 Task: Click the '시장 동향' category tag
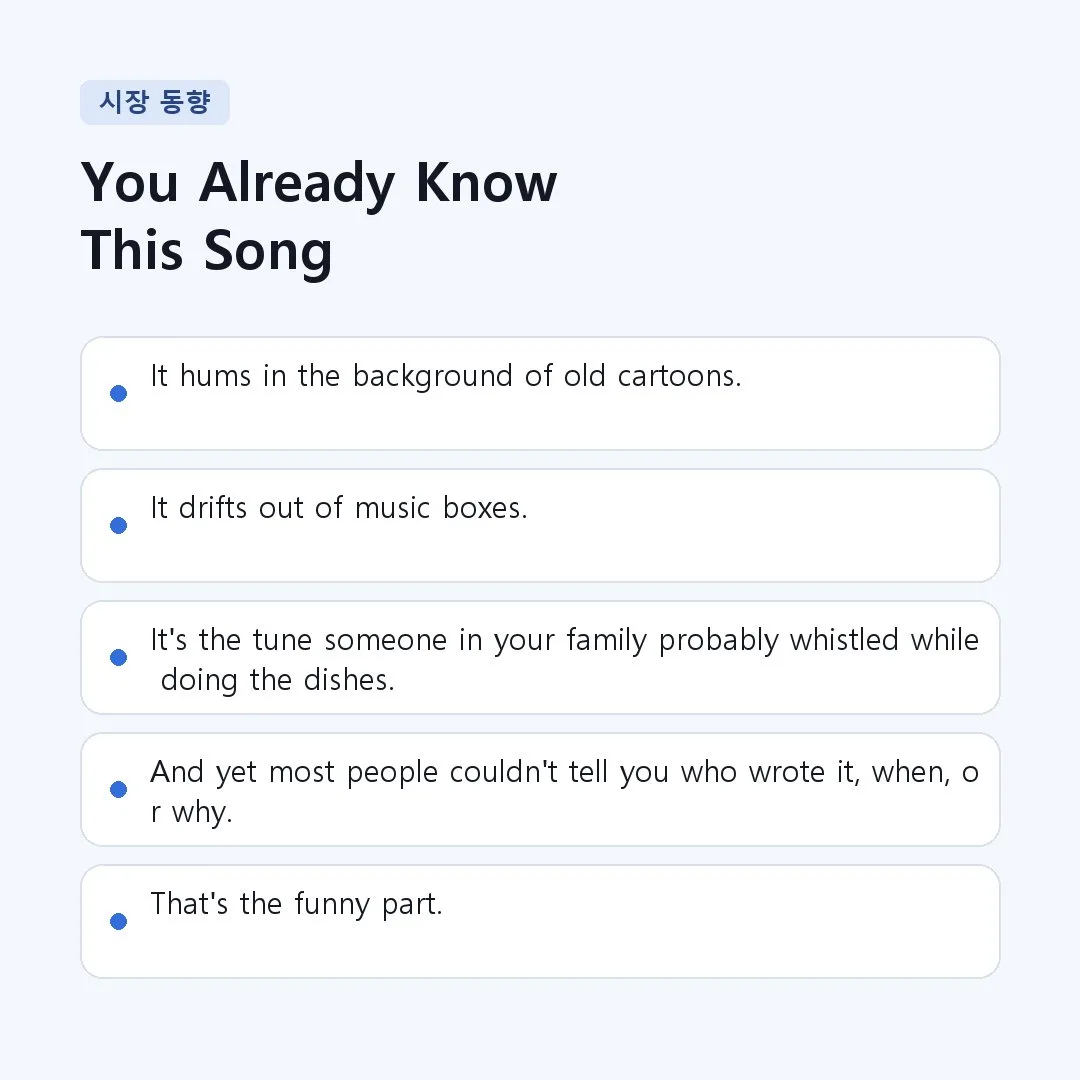click(155, 103)
